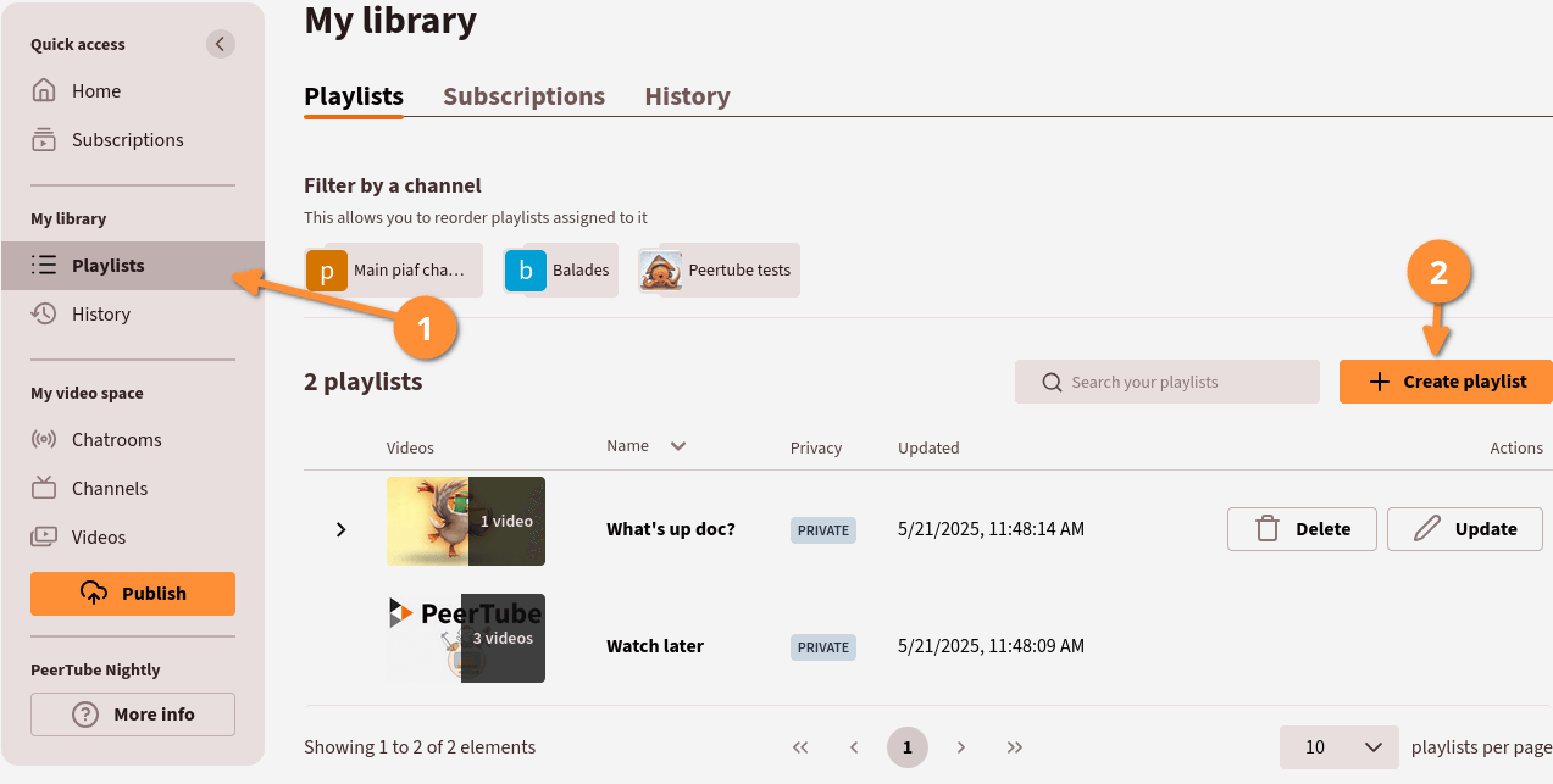
Task: Filter playlists by Main piaf channel
Action: (394, 270)
